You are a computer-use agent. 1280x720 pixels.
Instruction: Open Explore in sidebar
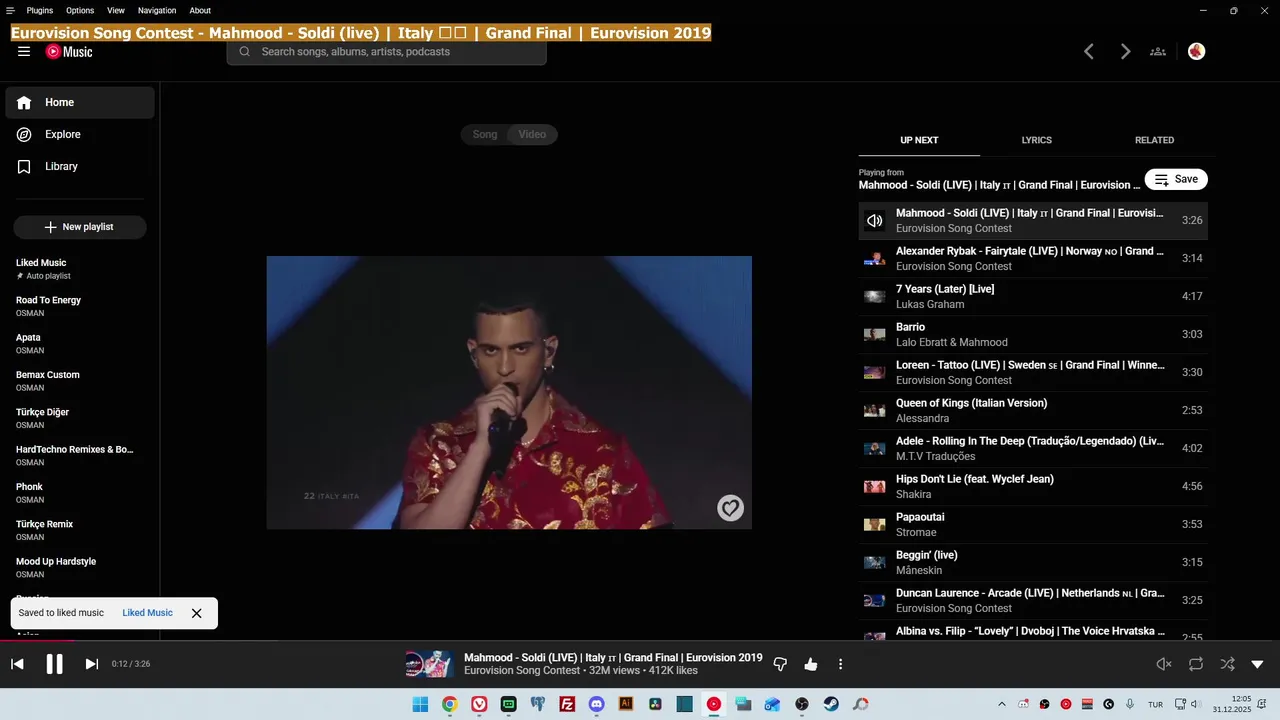coord(80,134)
